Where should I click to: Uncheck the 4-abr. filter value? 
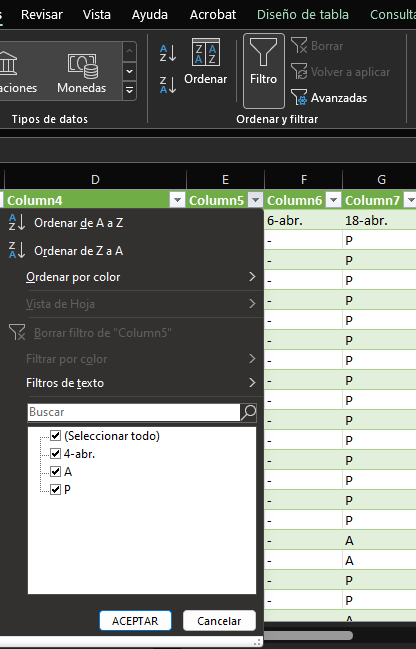(x=55, y=454)
